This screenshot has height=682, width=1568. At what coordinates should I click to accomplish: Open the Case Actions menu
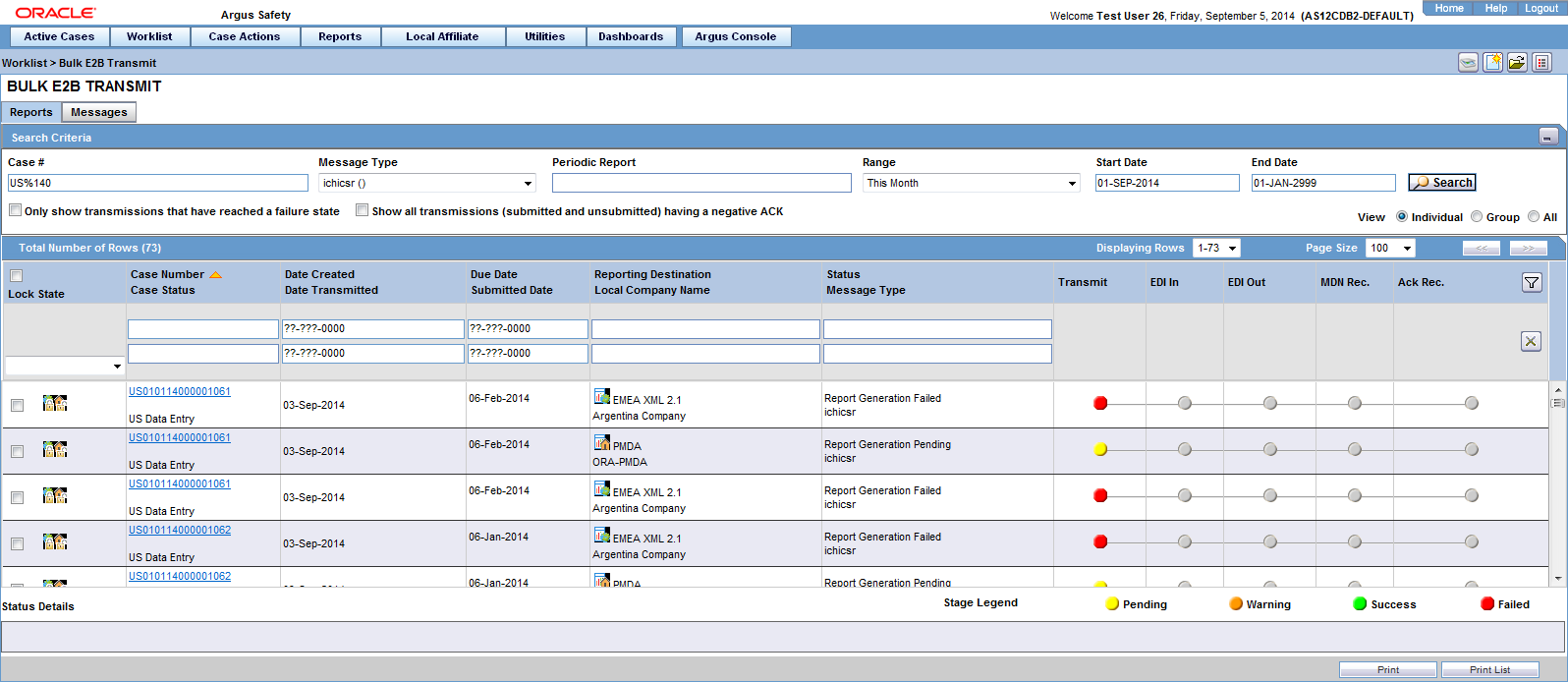[x=244, y=36]
